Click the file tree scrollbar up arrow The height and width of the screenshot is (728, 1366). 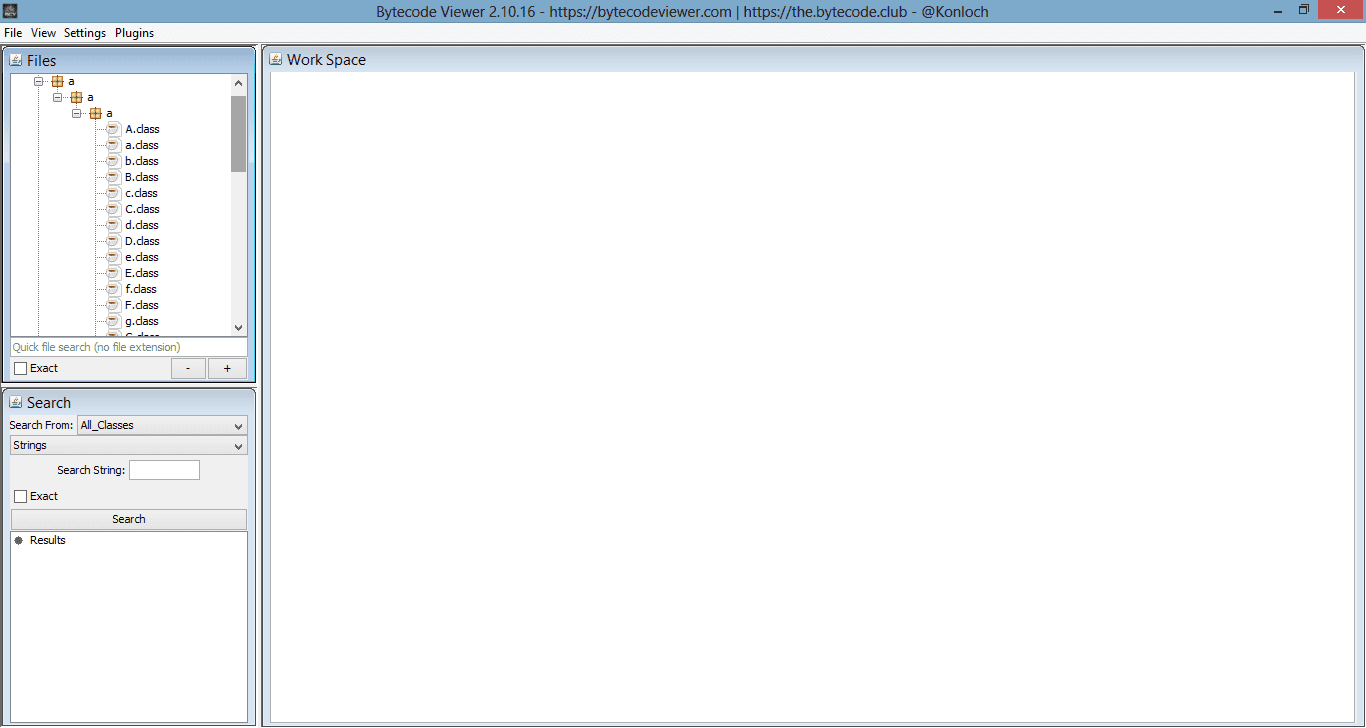[238, 83]
